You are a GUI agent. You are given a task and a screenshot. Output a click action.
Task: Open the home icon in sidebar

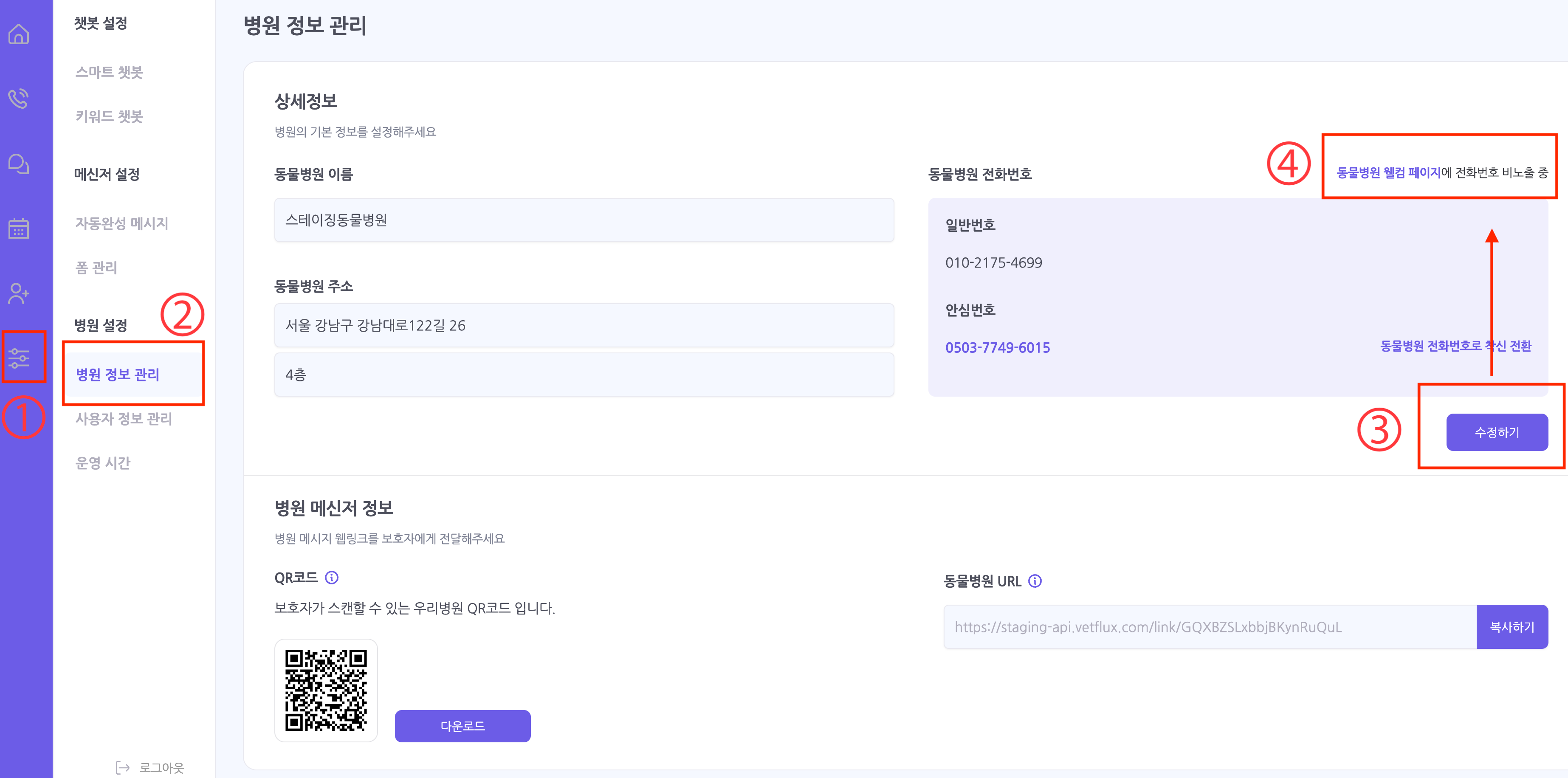pyautogui.click(x=19, y=35)
